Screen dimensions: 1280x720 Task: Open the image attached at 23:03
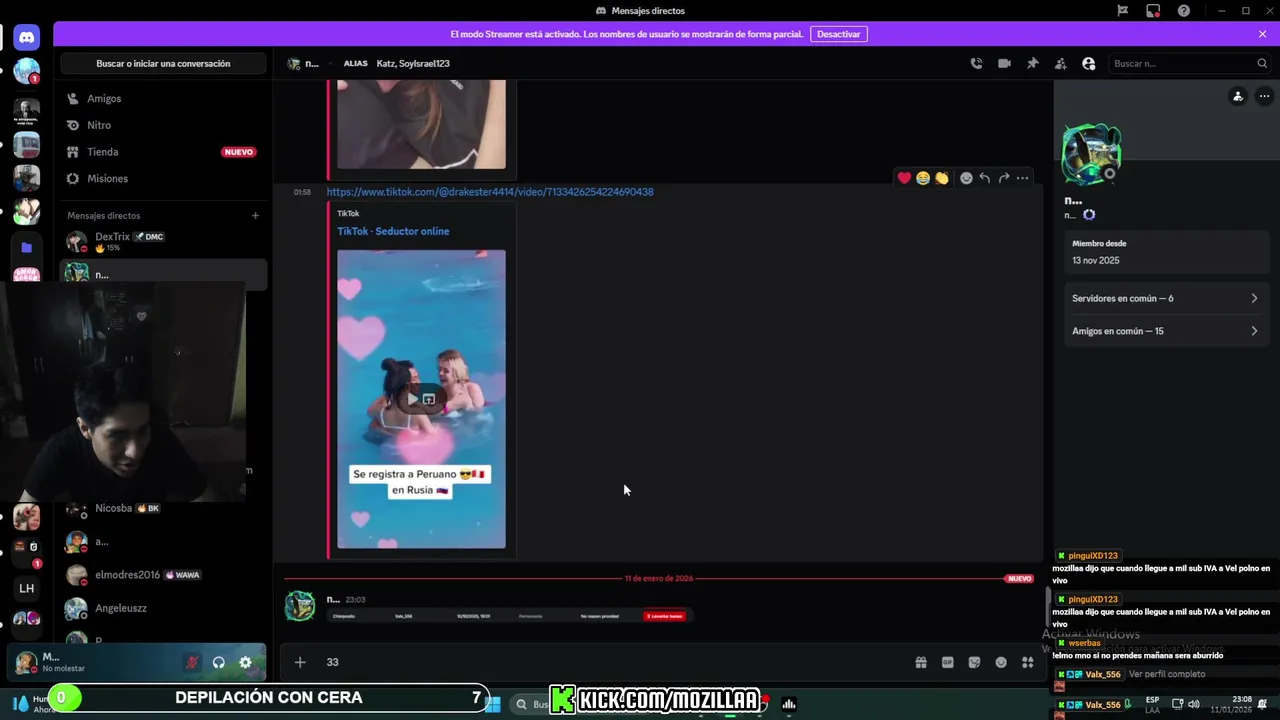pos(511,616)
